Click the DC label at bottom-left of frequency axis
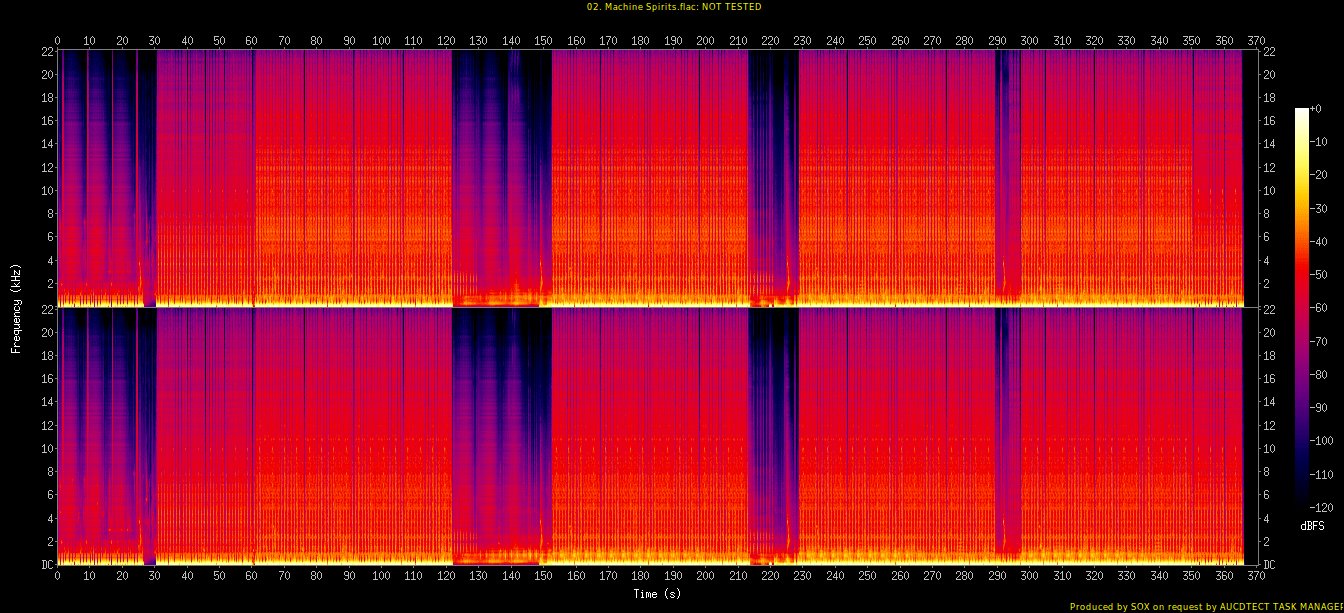This screenshot has height=613, width=1344. click(46, 565)
